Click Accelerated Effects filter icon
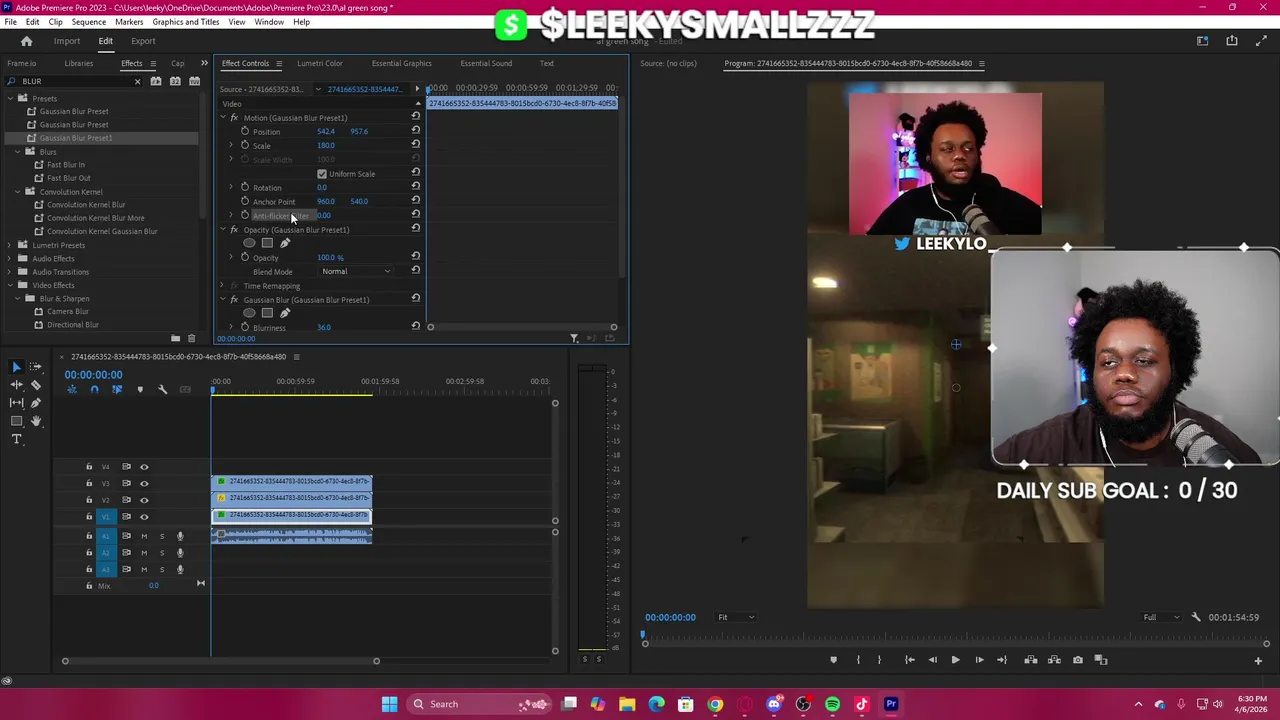 (x=156, y=81)
